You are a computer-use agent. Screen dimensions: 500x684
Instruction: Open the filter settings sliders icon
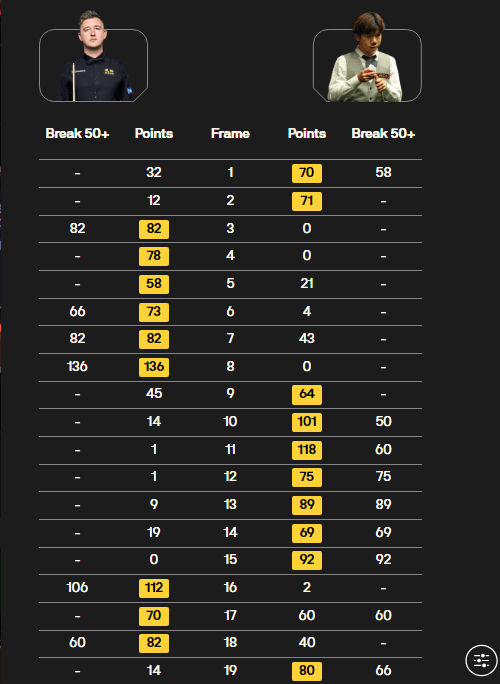coord(482,660)
